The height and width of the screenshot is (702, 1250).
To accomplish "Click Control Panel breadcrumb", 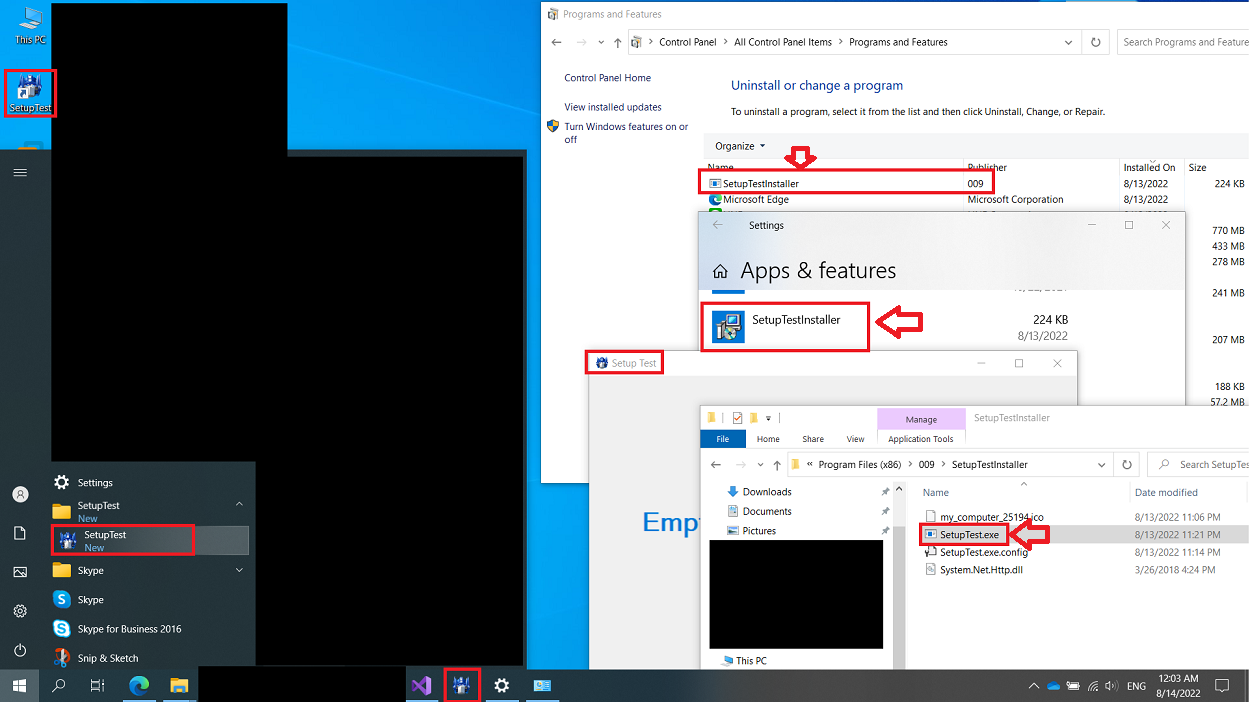I will click(687, 42).
